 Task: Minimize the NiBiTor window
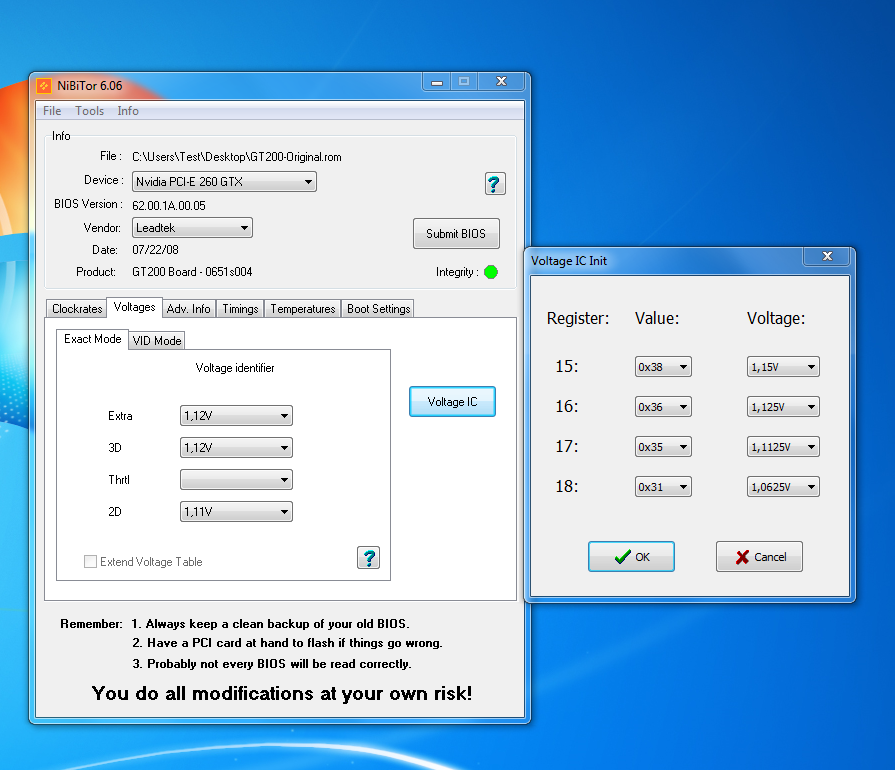tap(437, 82)
